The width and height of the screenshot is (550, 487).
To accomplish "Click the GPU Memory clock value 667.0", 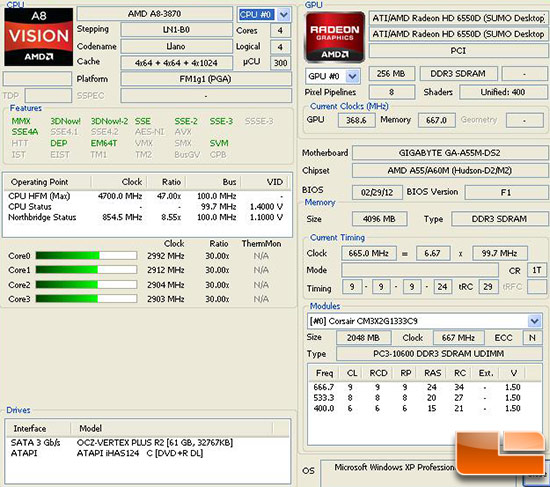I will pos(436,120).
